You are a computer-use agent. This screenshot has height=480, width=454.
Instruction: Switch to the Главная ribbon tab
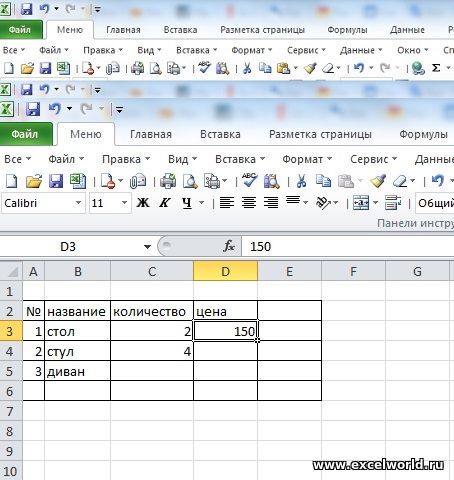151,134
